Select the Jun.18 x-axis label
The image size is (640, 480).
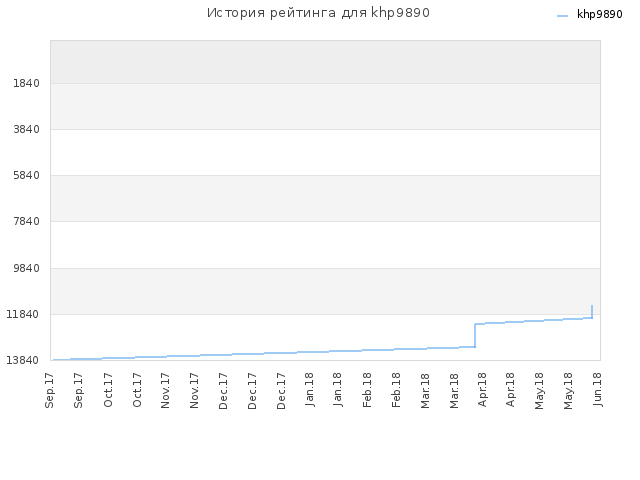coord(598,389)
